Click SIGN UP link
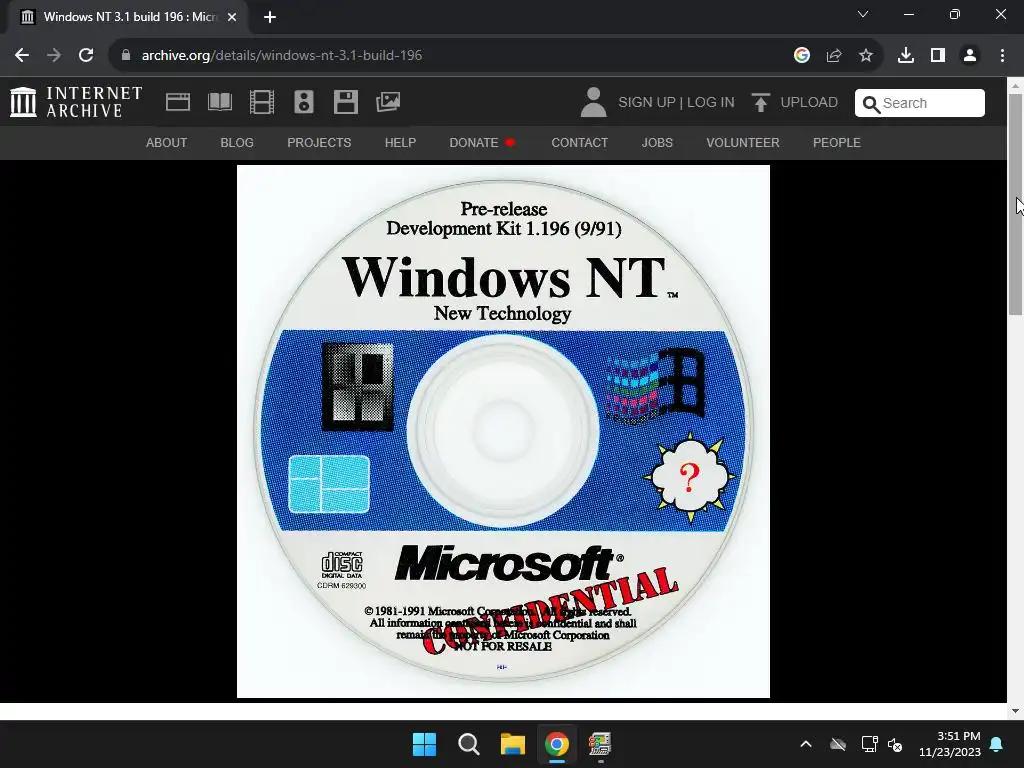 coord(647,103)
